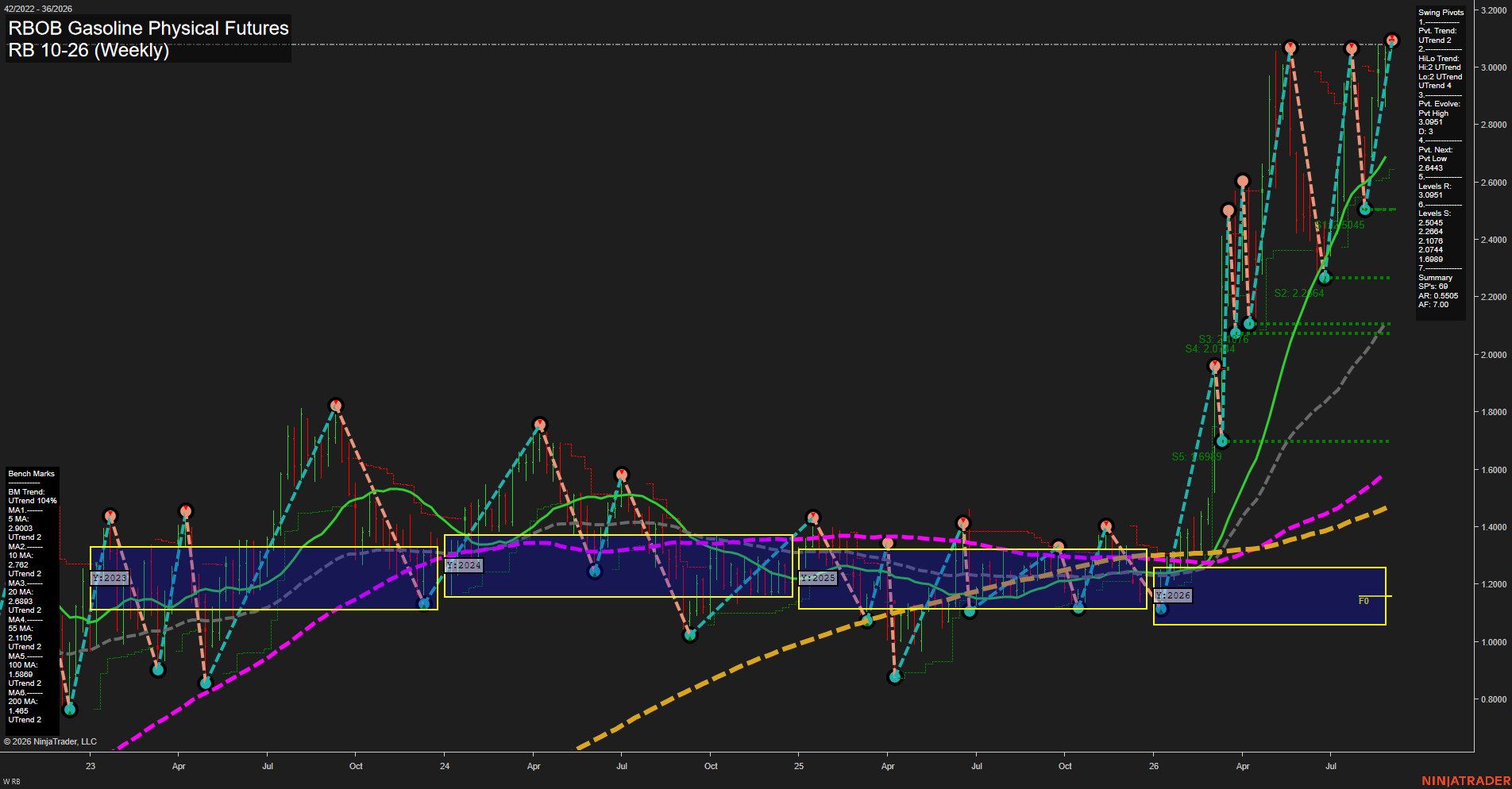Click the S3: 2.1076 support label
This screenshot has width=1512, height=789.
1224,339
